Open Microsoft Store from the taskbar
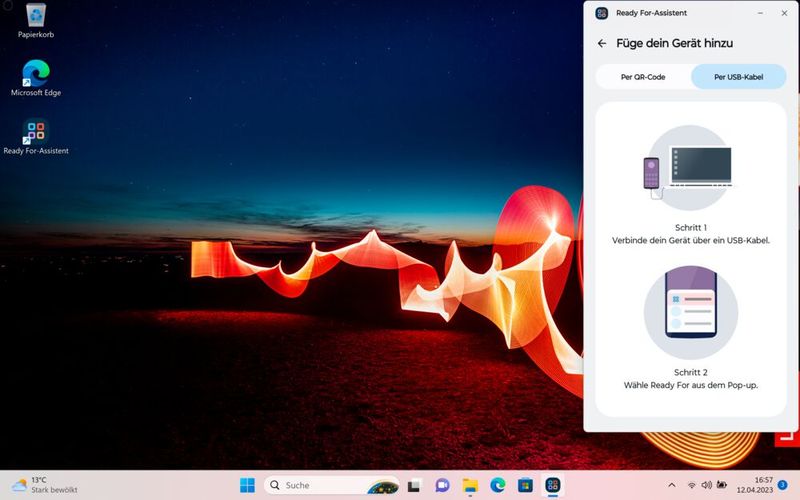The height and width of the screenshot is (500, 800). point(525,485)
